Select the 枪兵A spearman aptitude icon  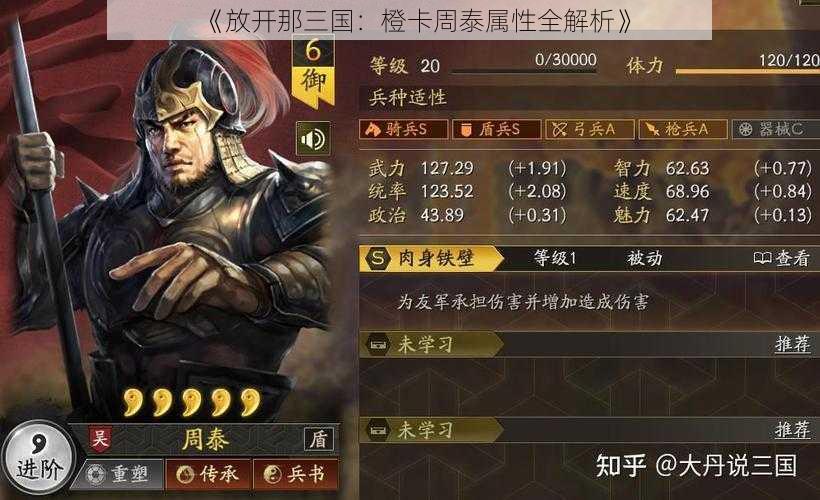[x=682, y=129]
